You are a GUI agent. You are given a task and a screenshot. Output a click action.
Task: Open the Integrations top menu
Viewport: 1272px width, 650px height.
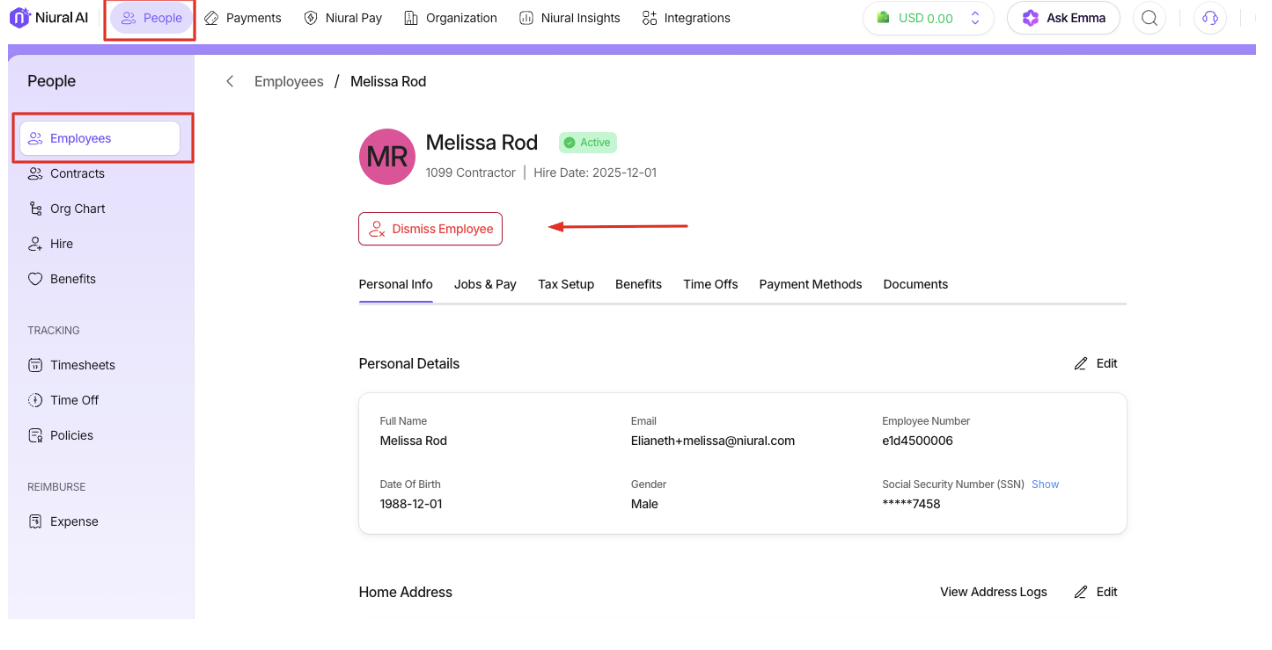click(x=686, y=18)
